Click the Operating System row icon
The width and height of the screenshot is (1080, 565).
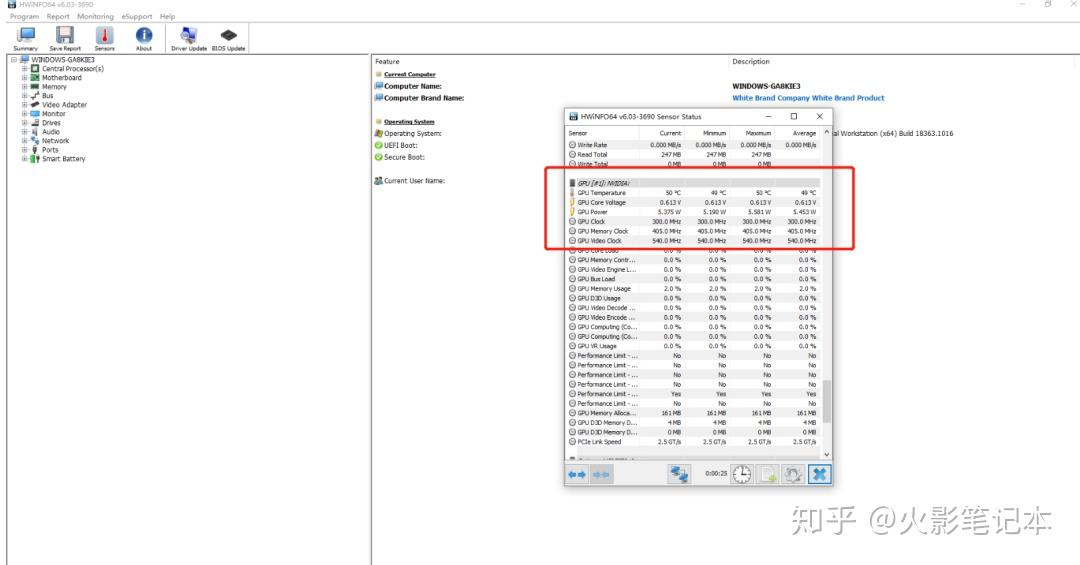pos(378,134)
